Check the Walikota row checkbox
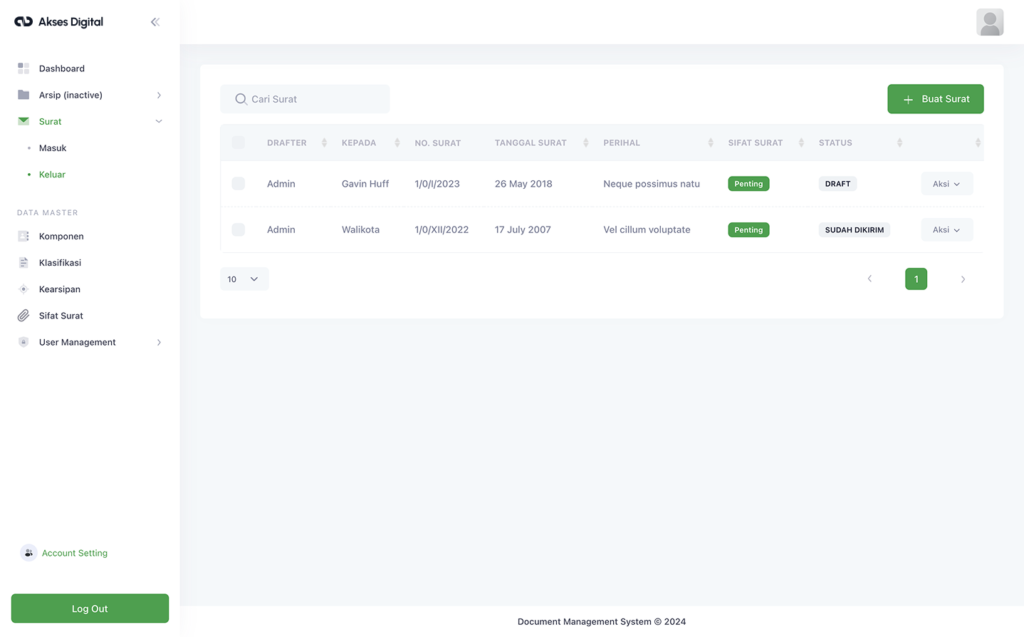The image size is (1024, 637). 238,230
